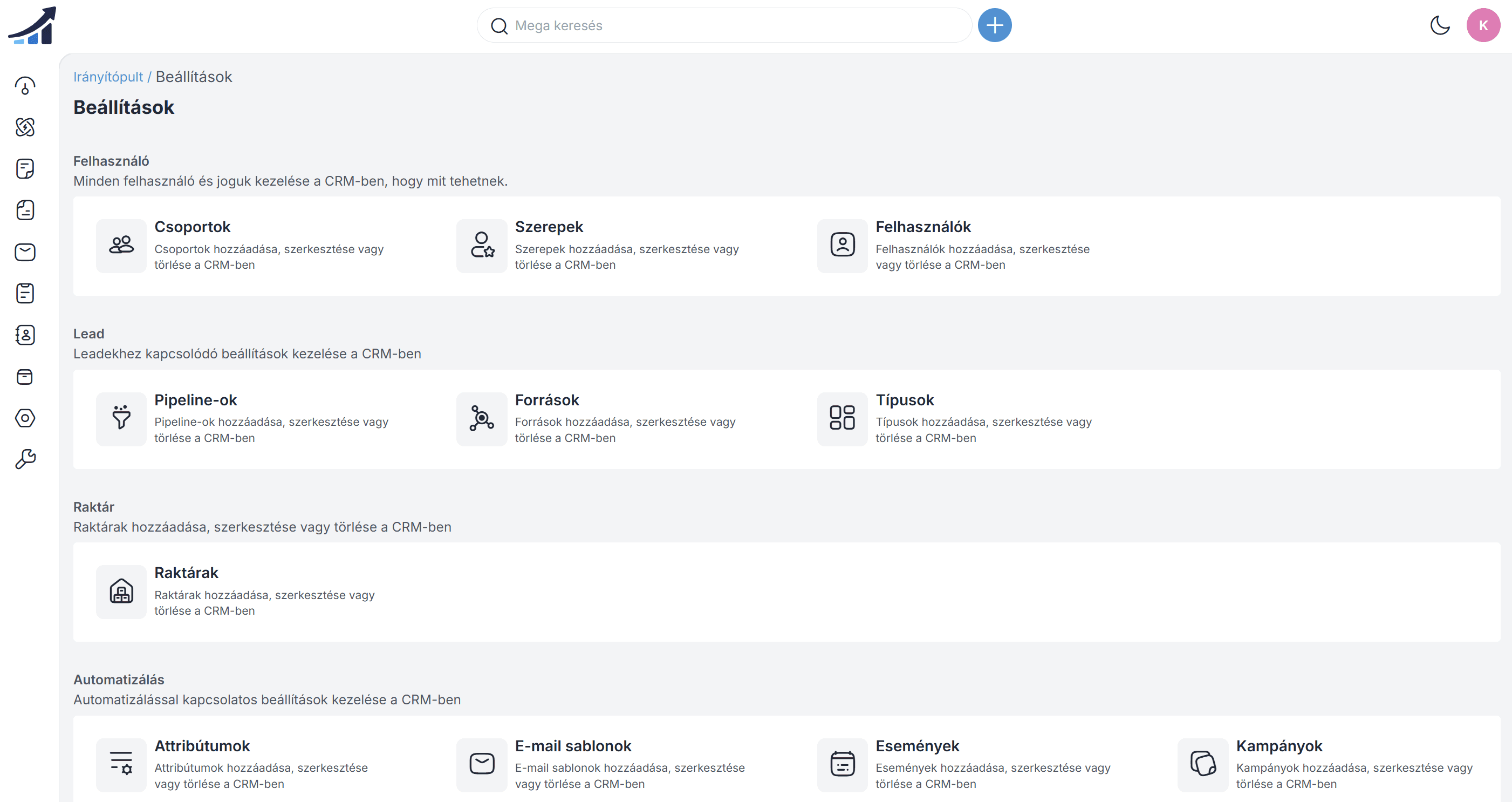Open the contacts book sidebar icon
This screenshot has height=802, width=1512.
click(25, 335)
